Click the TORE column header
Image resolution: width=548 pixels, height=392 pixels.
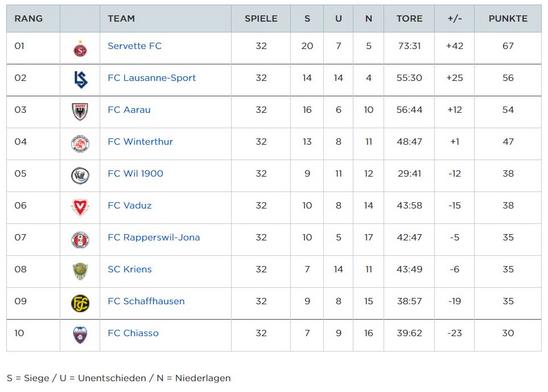point(409,19)
